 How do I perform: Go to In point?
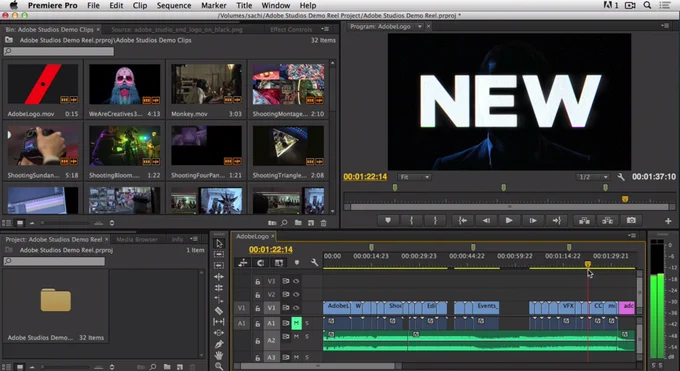click(462, 220)
